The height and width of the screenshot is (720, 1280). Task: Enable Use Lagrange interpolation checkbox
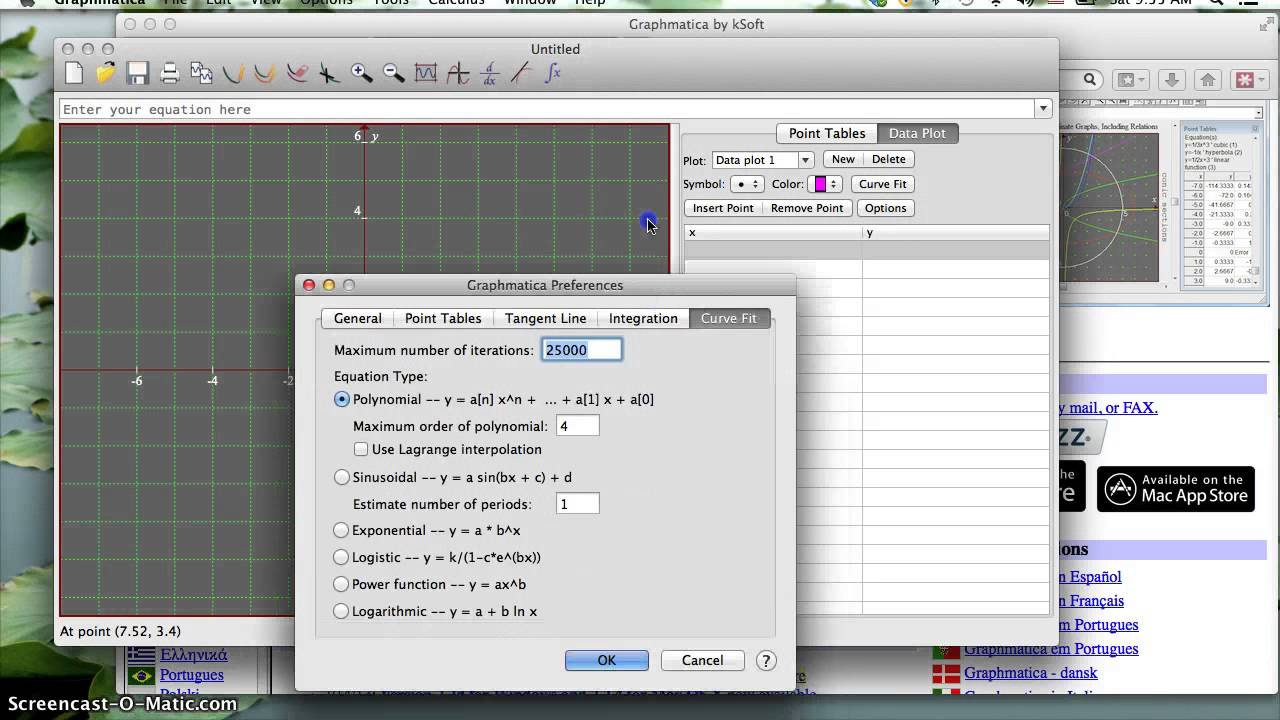pyautogui.click(x=361, y=449)
